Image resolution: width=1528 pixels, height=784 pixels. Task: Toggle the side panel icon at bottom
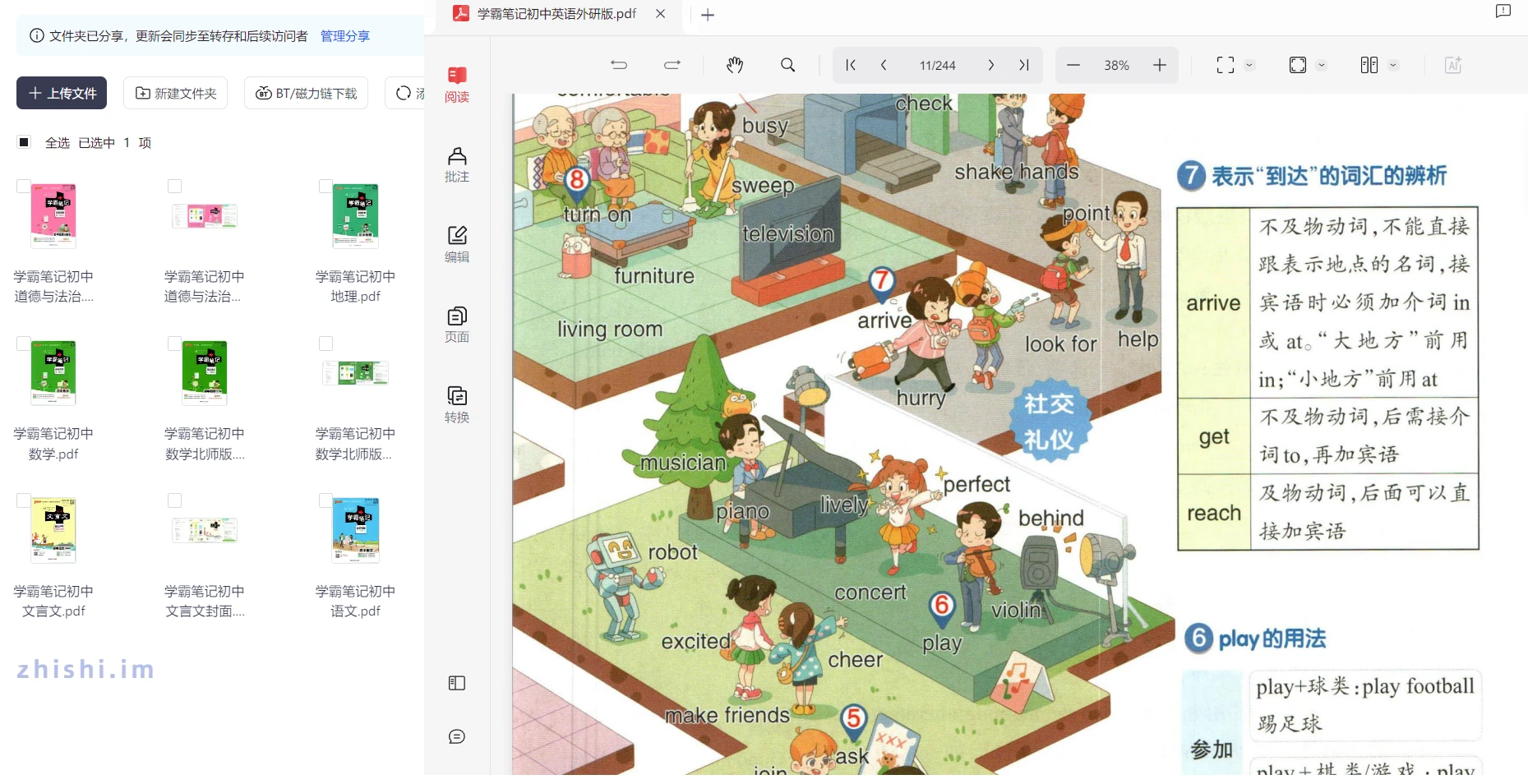pos(457,683)
